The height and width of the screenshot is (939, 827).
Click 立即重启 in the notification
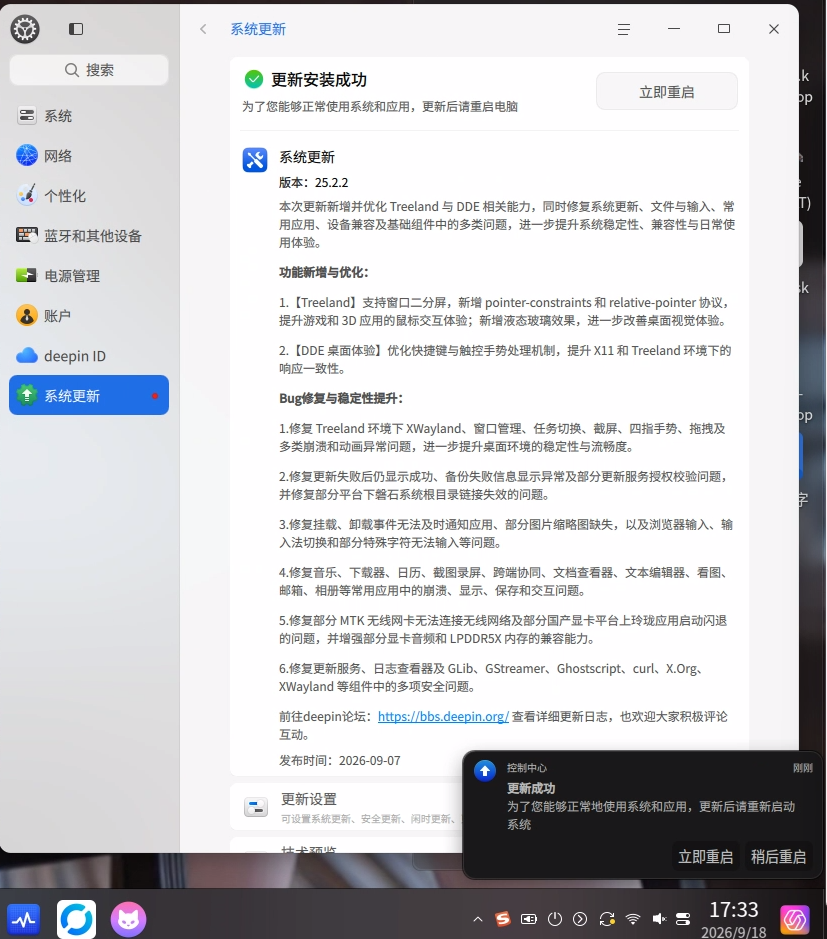tap(705, 857)
